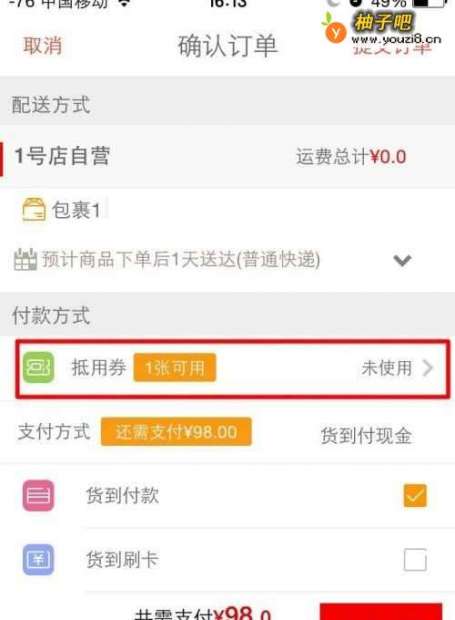Open the 1号店自营 shipping row

tap(227, 156)
